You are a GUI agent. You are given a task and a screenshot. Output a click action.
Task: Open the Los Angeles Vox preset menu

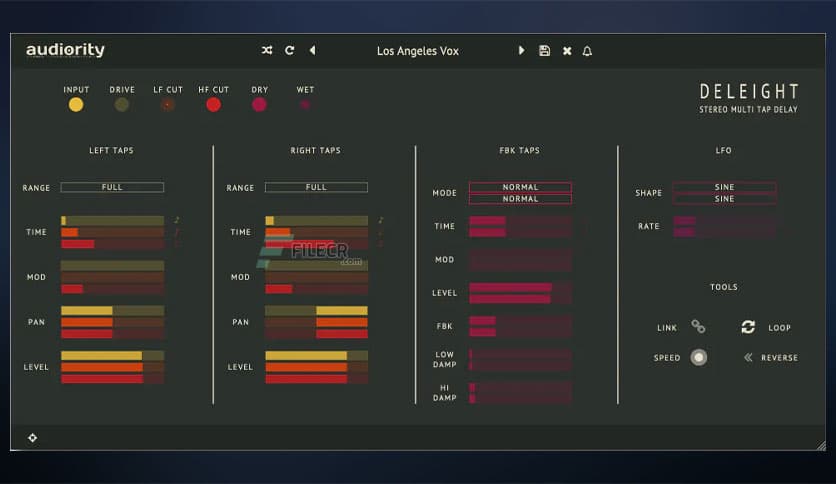coord(417,51)
